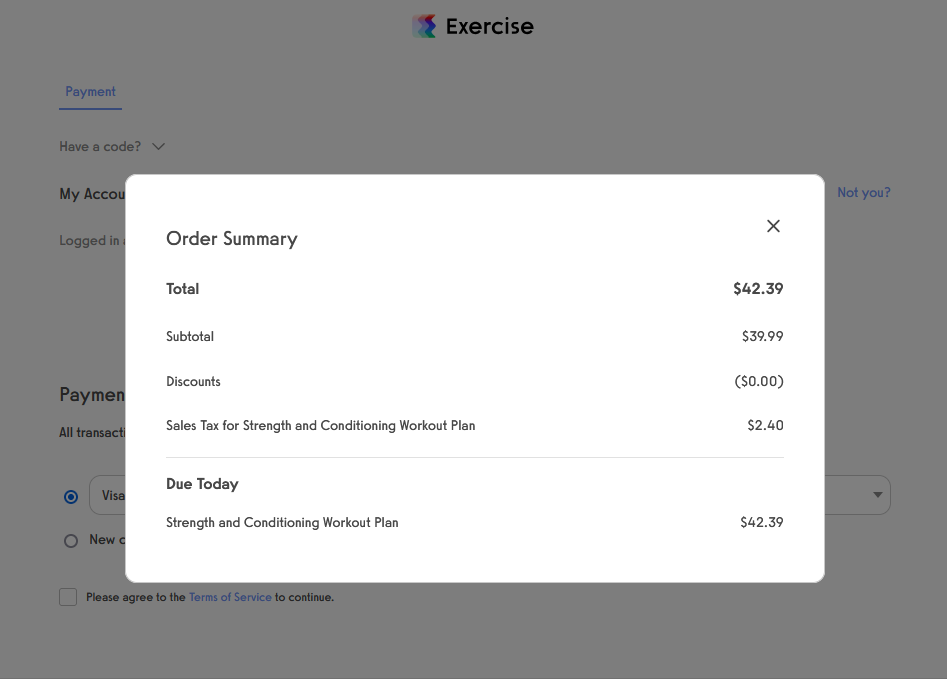Click the Order Summary title
947x679 pixels.
[x=232, y=239]
